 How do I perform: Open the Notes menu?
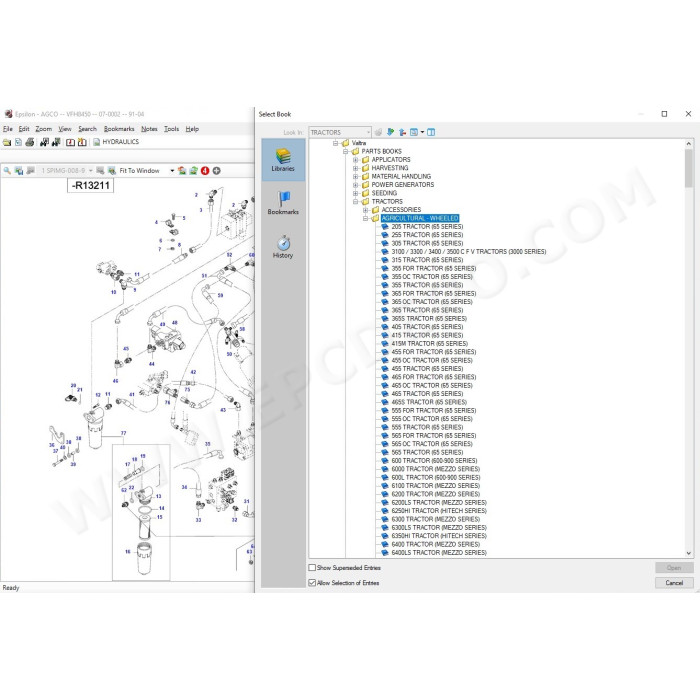[x=149, y=129]
